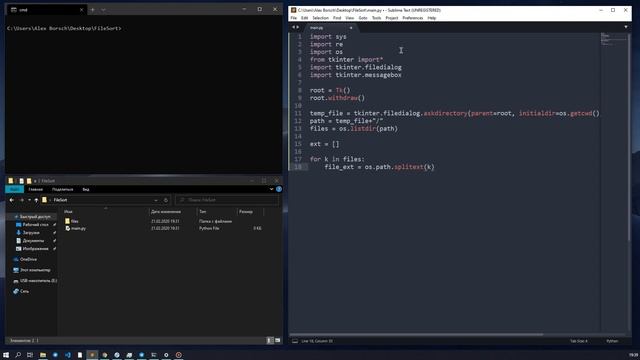Toggle the side bar icon in Sublime status bar

point(295,341)
